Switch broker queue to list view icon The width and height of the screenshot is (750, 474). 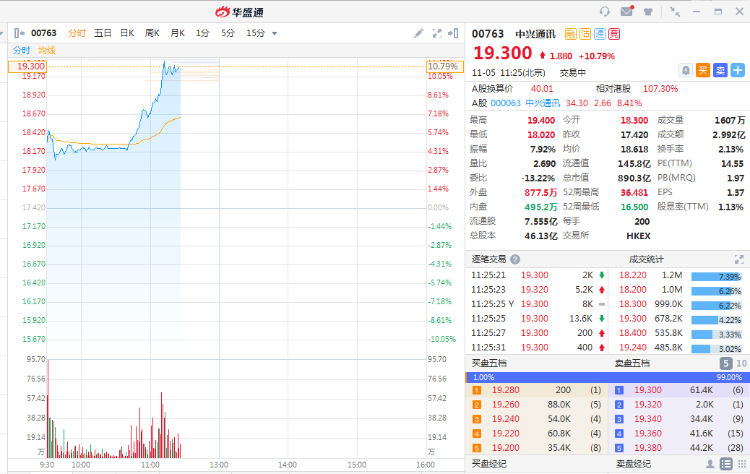pos(726,463)
